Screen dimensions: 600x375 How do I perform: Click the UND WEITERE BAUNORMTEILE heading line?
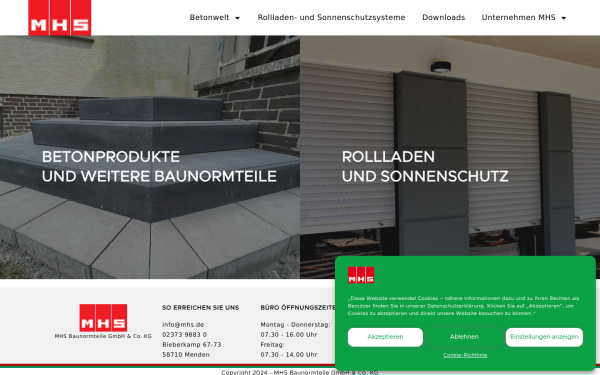[x=159, y=176]
